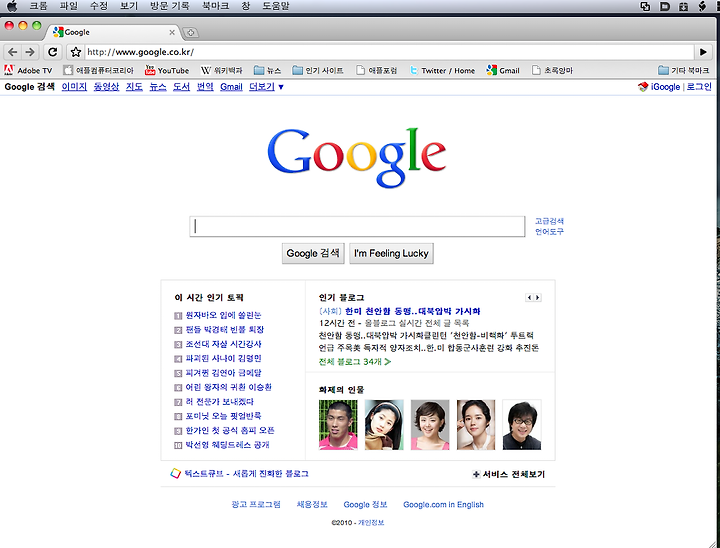The height and width of the screenshot is (548, 720).
Task: Expand the 인기 사이트 bookmark folder
Action: (318, 70)
